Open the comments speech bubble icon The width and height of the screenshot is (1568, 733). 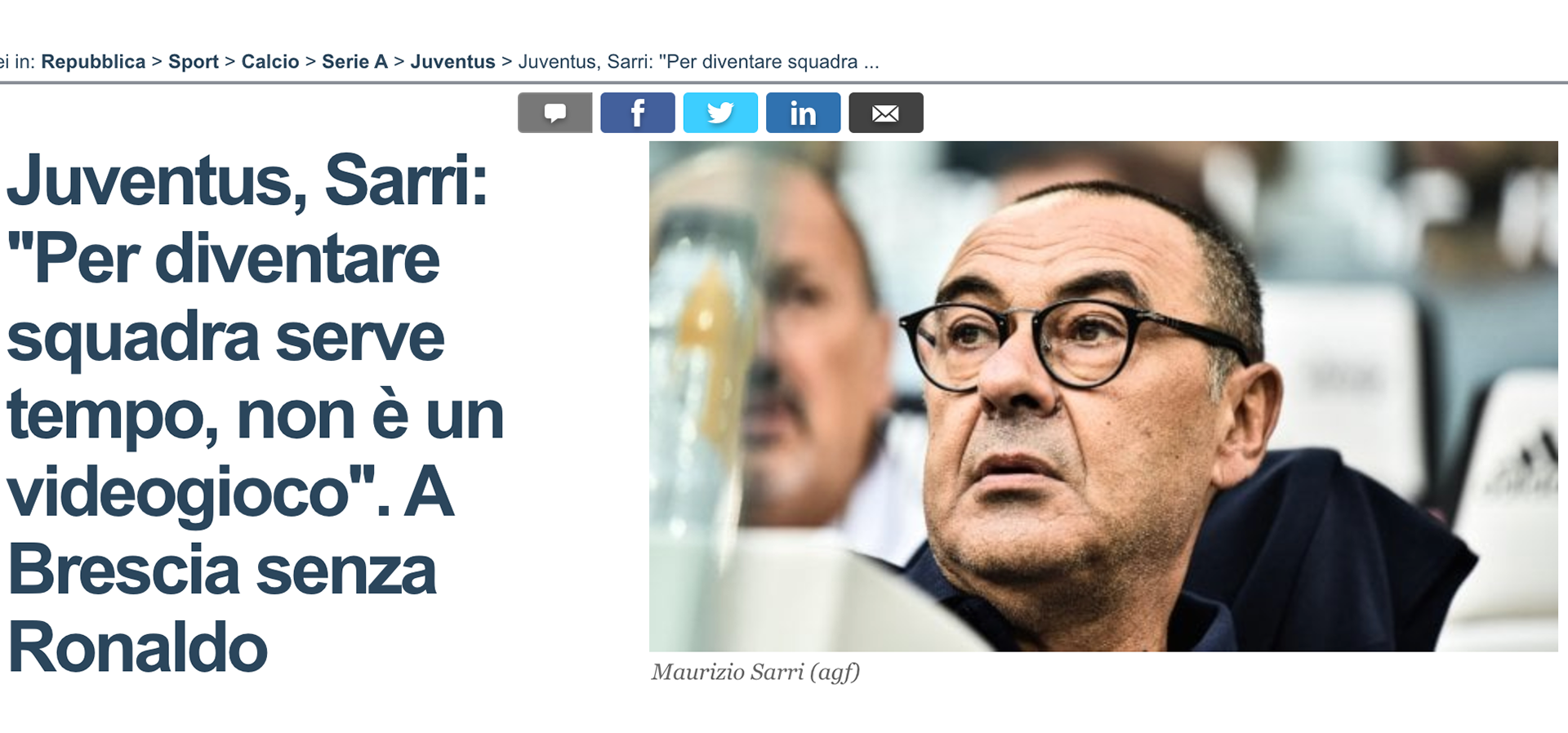pyautogui.click(x=555, y=113)
